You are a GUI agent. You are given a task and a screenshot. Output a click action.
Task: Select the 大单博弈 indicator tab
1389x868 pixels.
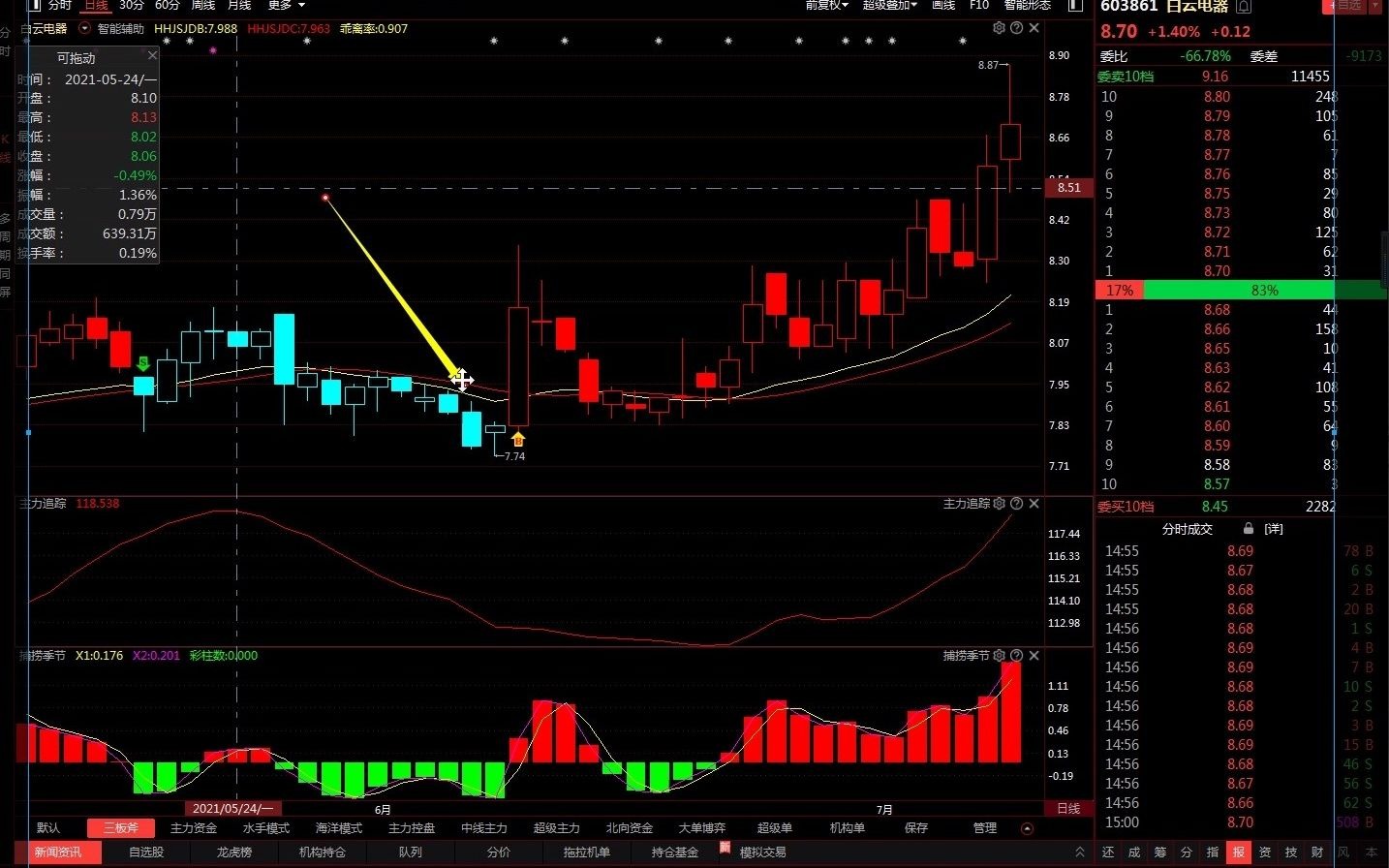(702, 828)
